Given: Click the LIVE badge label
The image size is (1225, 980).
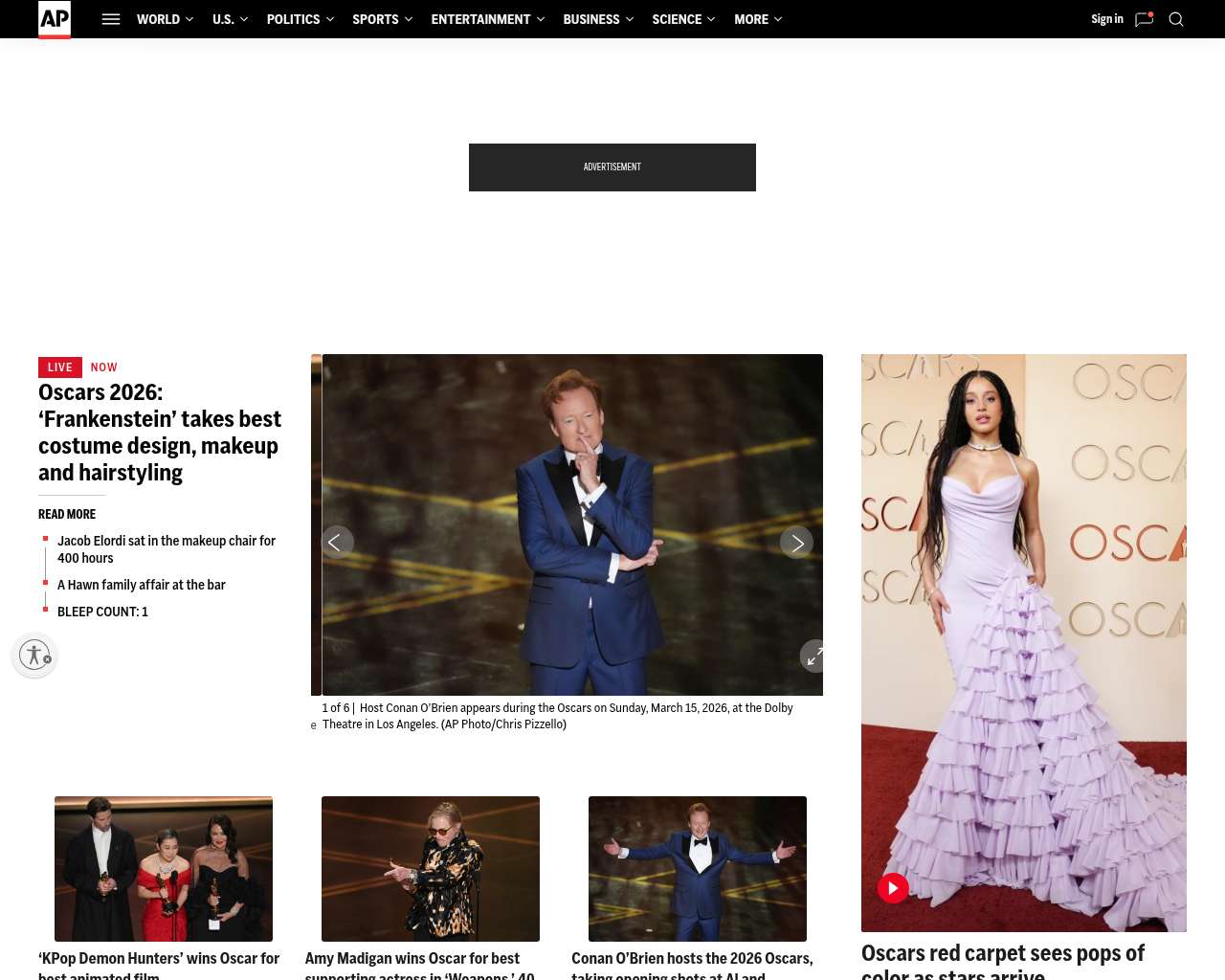Looking at the screenshot, I should [x=60, y=367].
